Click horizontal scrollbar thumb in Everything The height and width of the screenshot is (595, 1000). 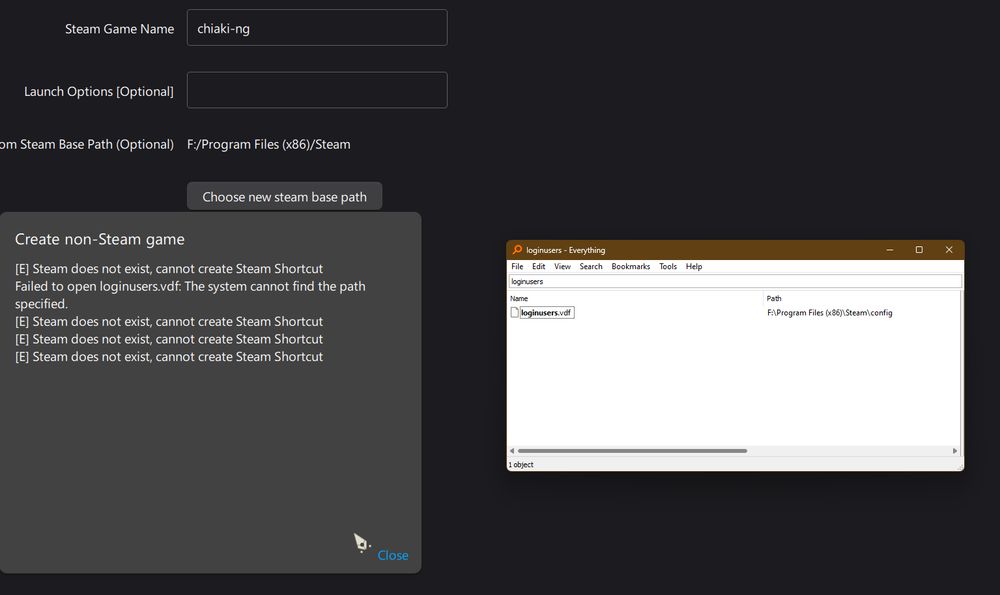click(632, 451)
